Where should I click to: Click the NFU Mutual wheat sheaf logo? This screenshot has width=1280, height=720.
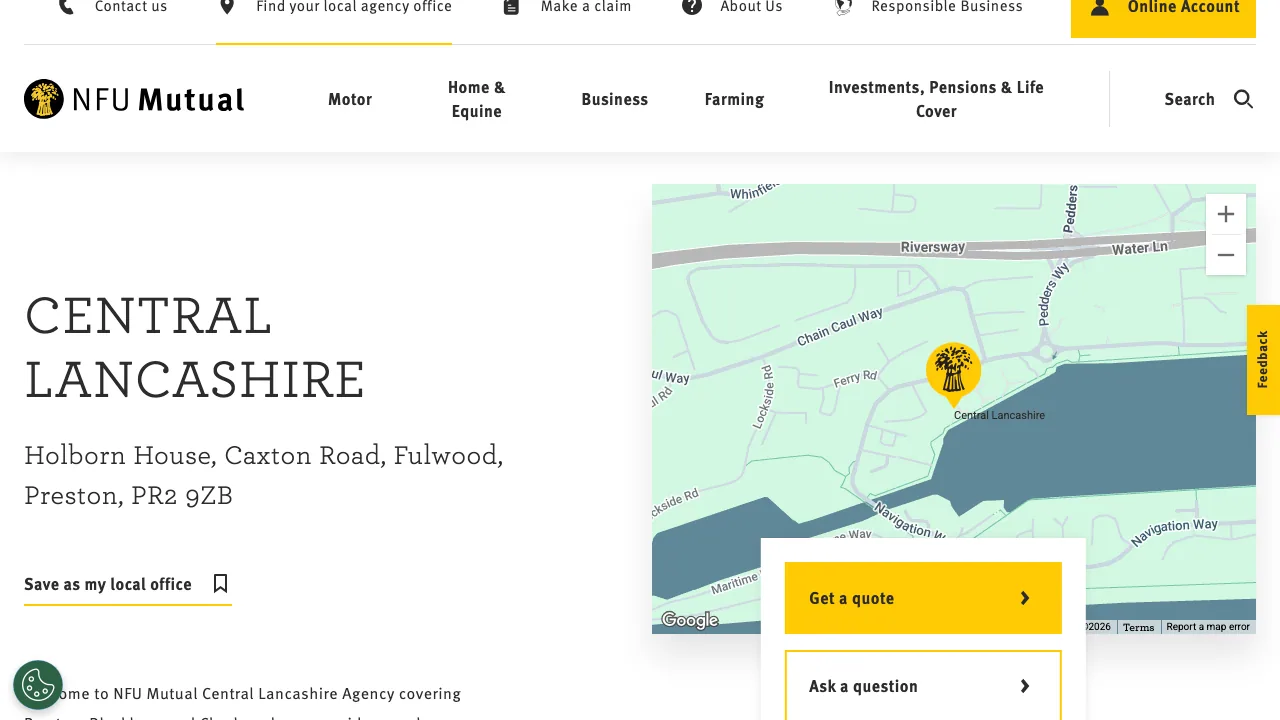[x=43, y=99]
